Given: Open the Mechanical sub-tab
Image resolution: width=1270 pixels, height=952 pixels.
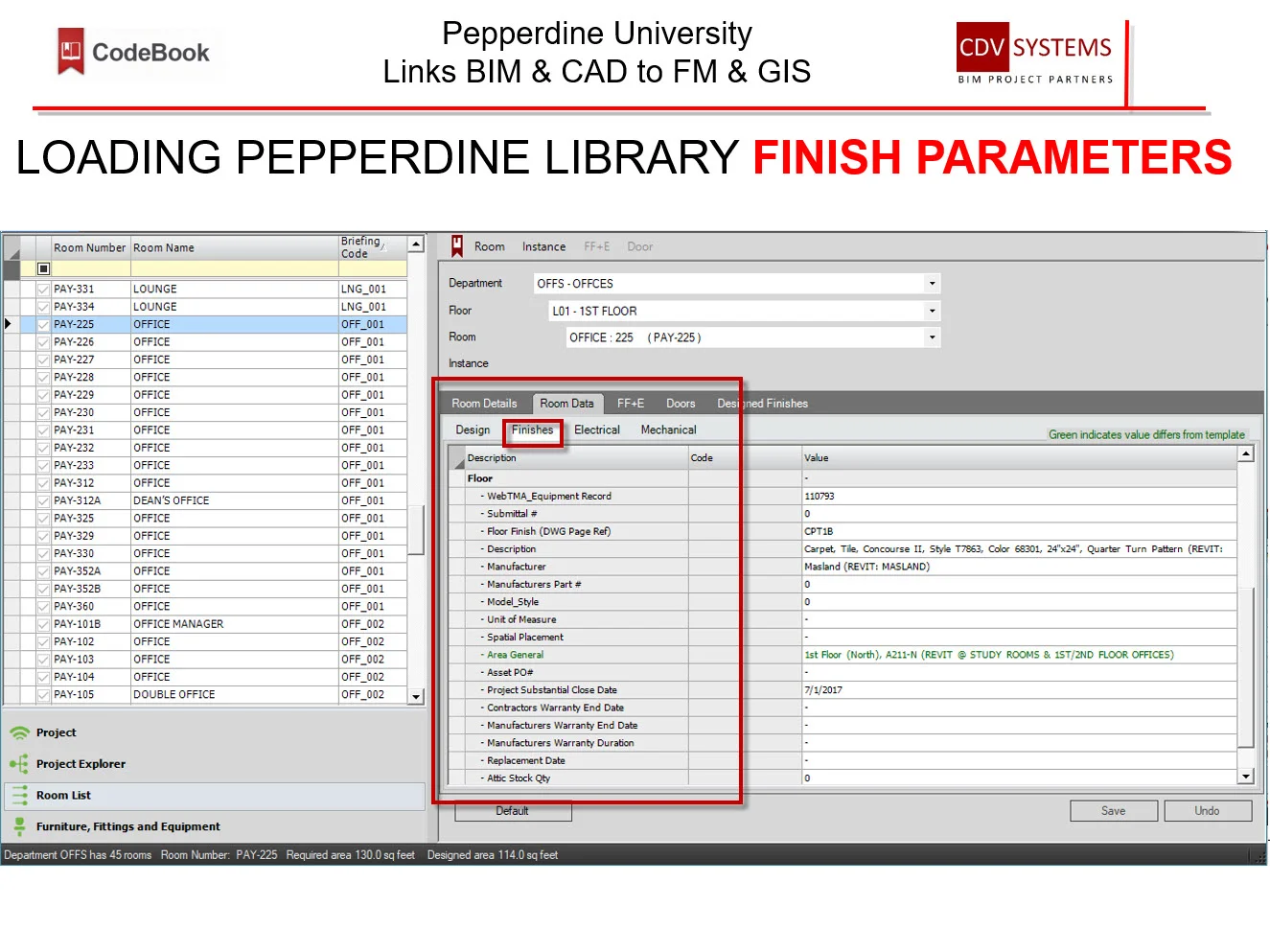Looking at the screenshot, I should coord(668,430).
